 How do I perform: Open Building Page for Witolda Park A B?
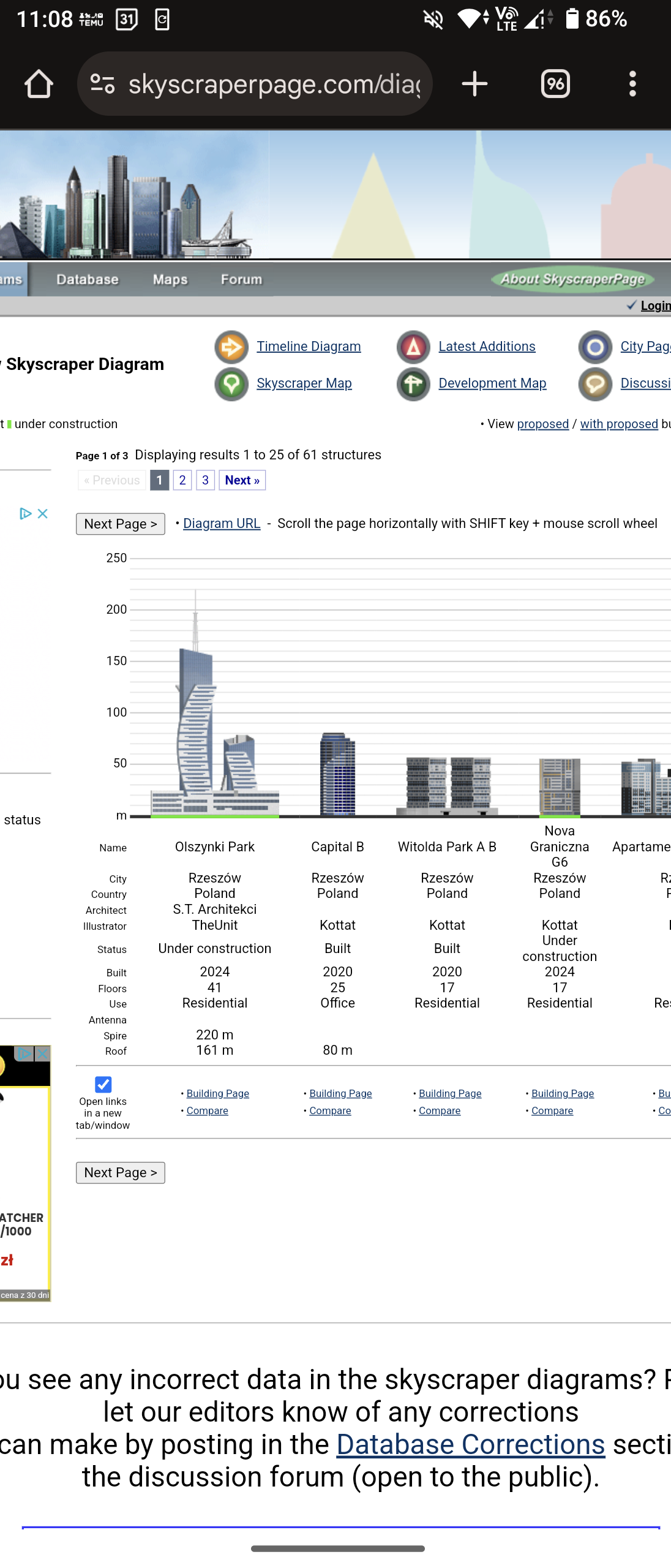click(450, 1093)
